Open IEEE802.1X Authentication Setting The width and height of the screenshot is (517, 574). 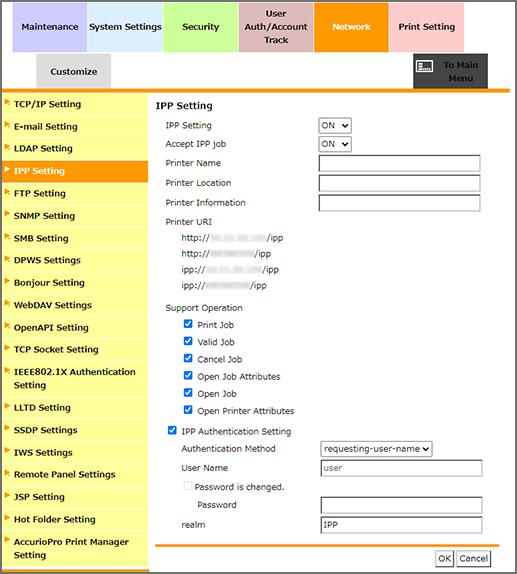75,379
